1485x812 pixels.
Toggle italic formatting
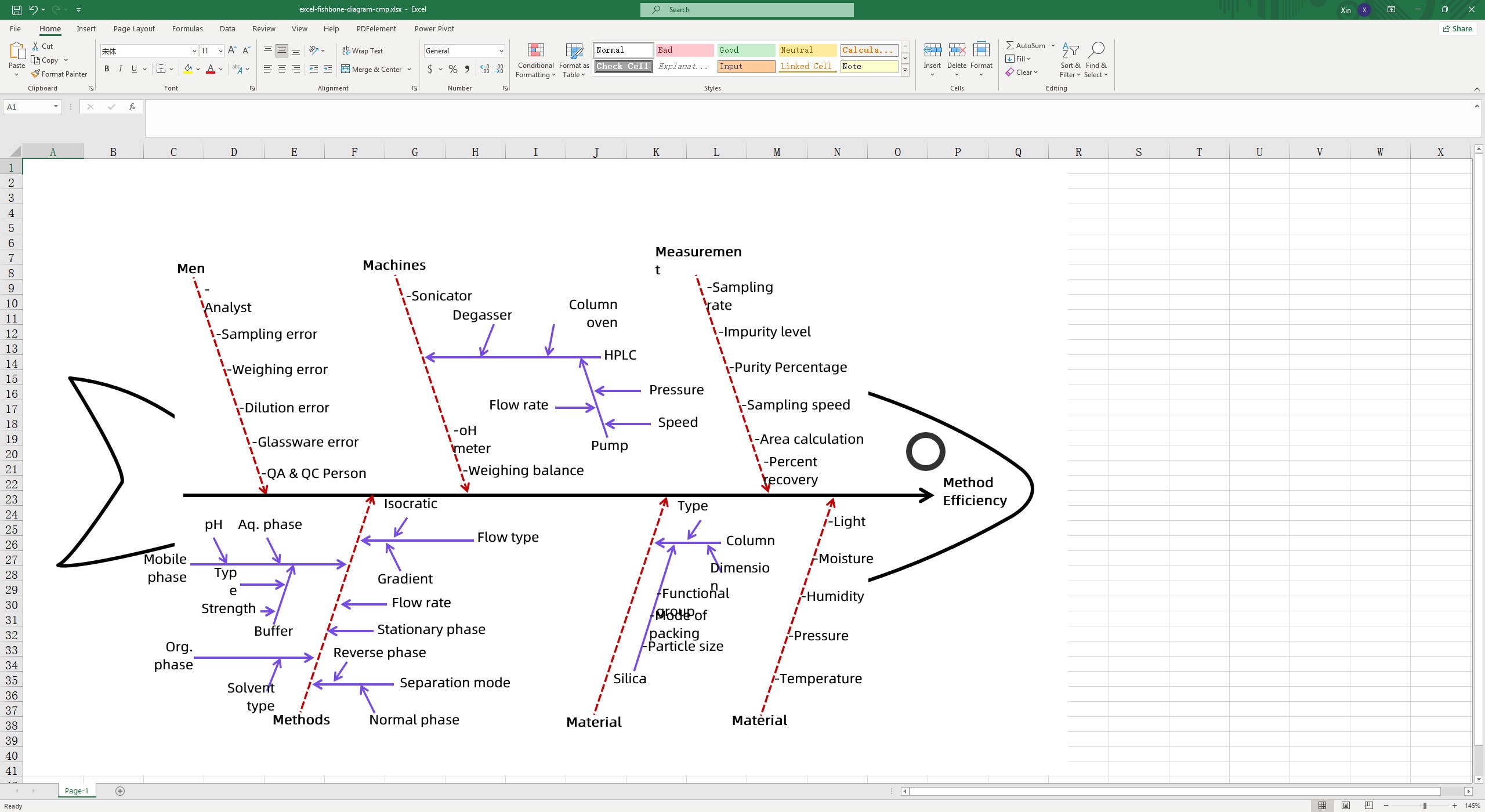tap(121, 69)
